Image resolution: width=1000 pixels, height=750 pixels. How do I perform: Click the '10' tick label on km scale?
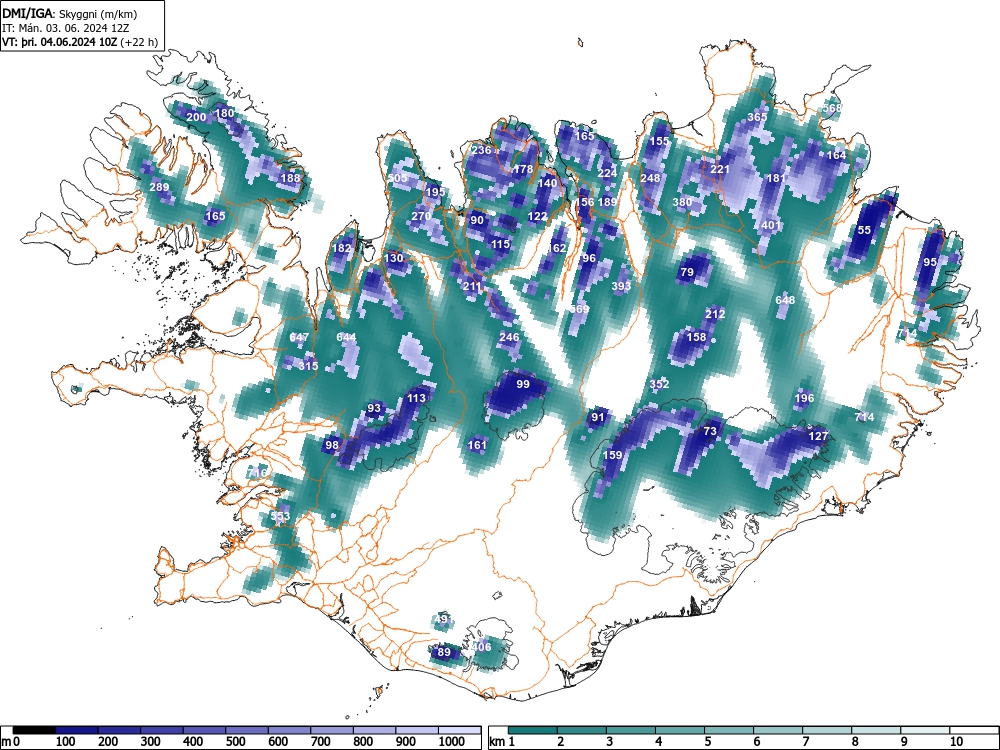956,742
